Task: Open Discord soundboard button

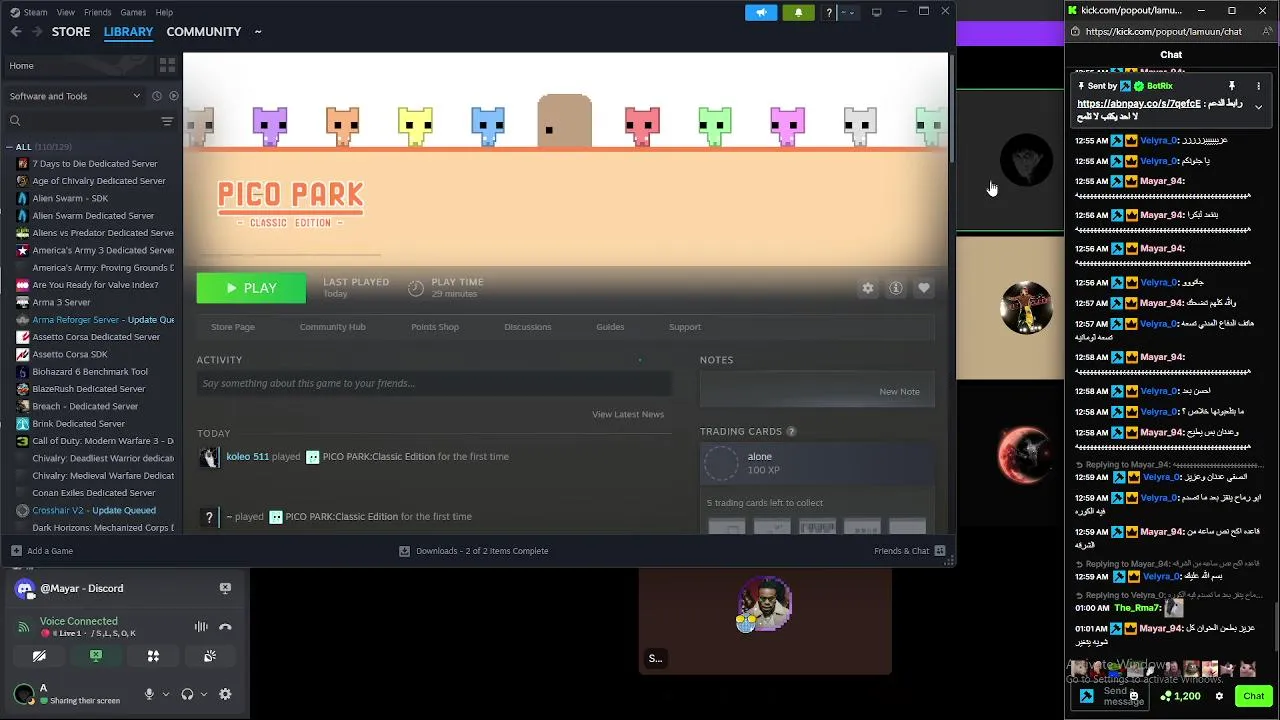Action: point(210,656)
